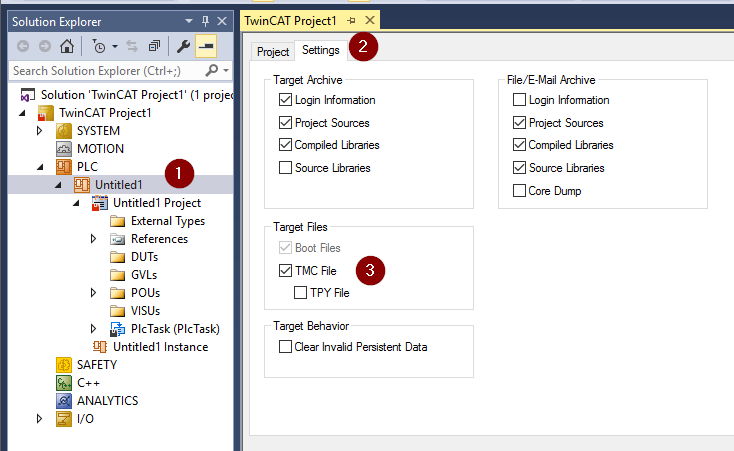Open the Solution Explorer window position dropdown
734x451 pixels.
click(x=189, y=21)
